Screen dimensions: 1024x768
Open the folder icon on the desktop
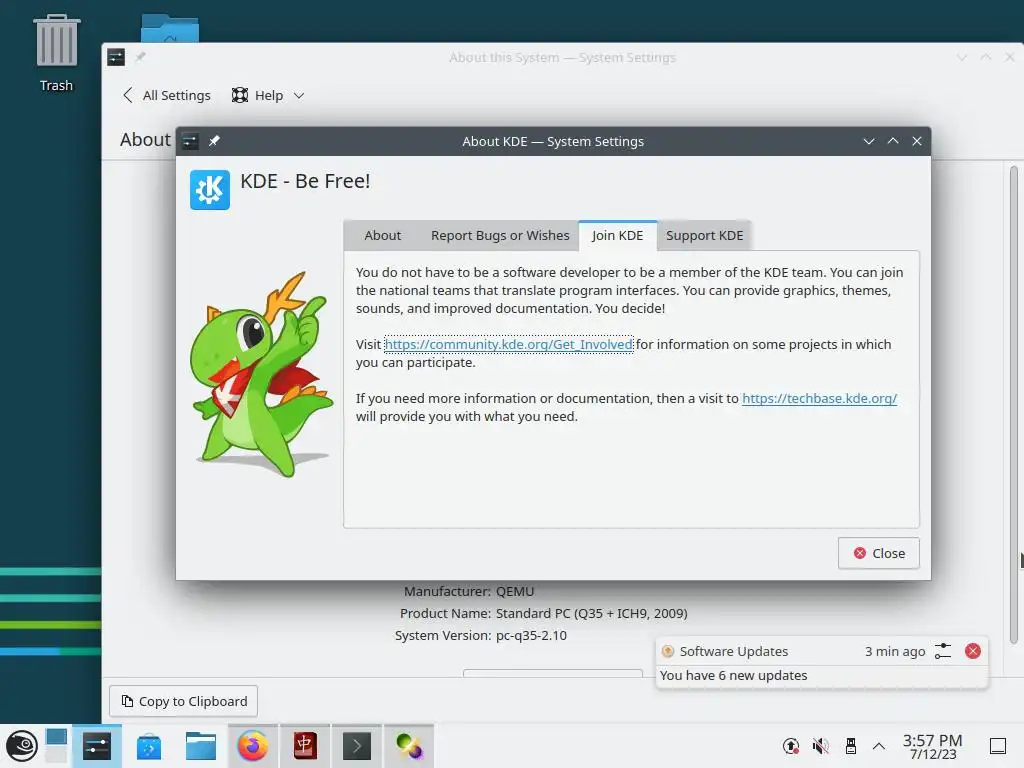170,29
